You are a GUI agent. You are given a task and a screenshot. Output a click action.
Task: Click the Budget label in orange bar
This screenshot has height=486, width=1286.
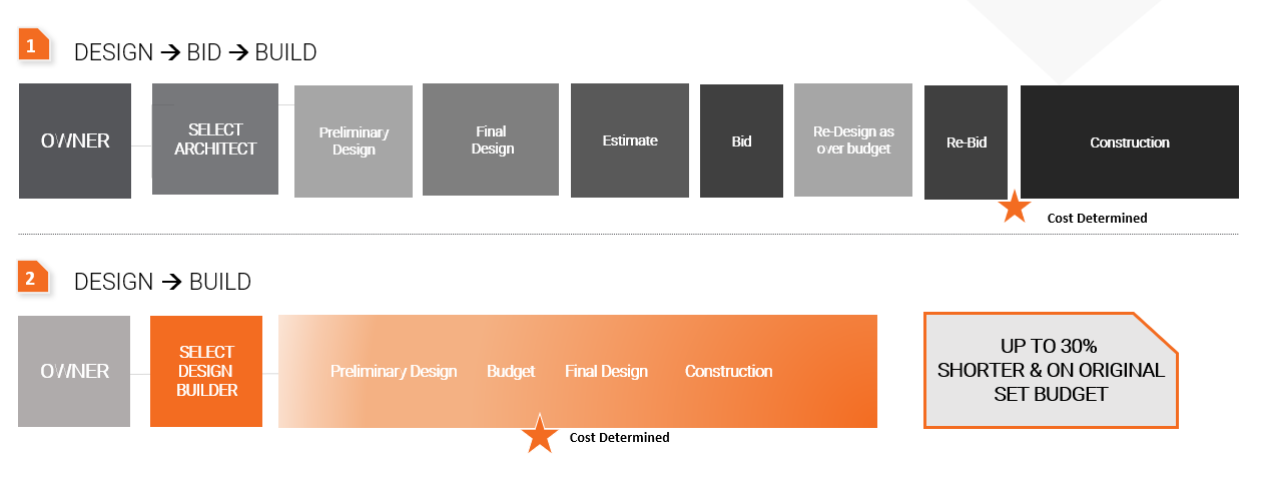[510, 372]
